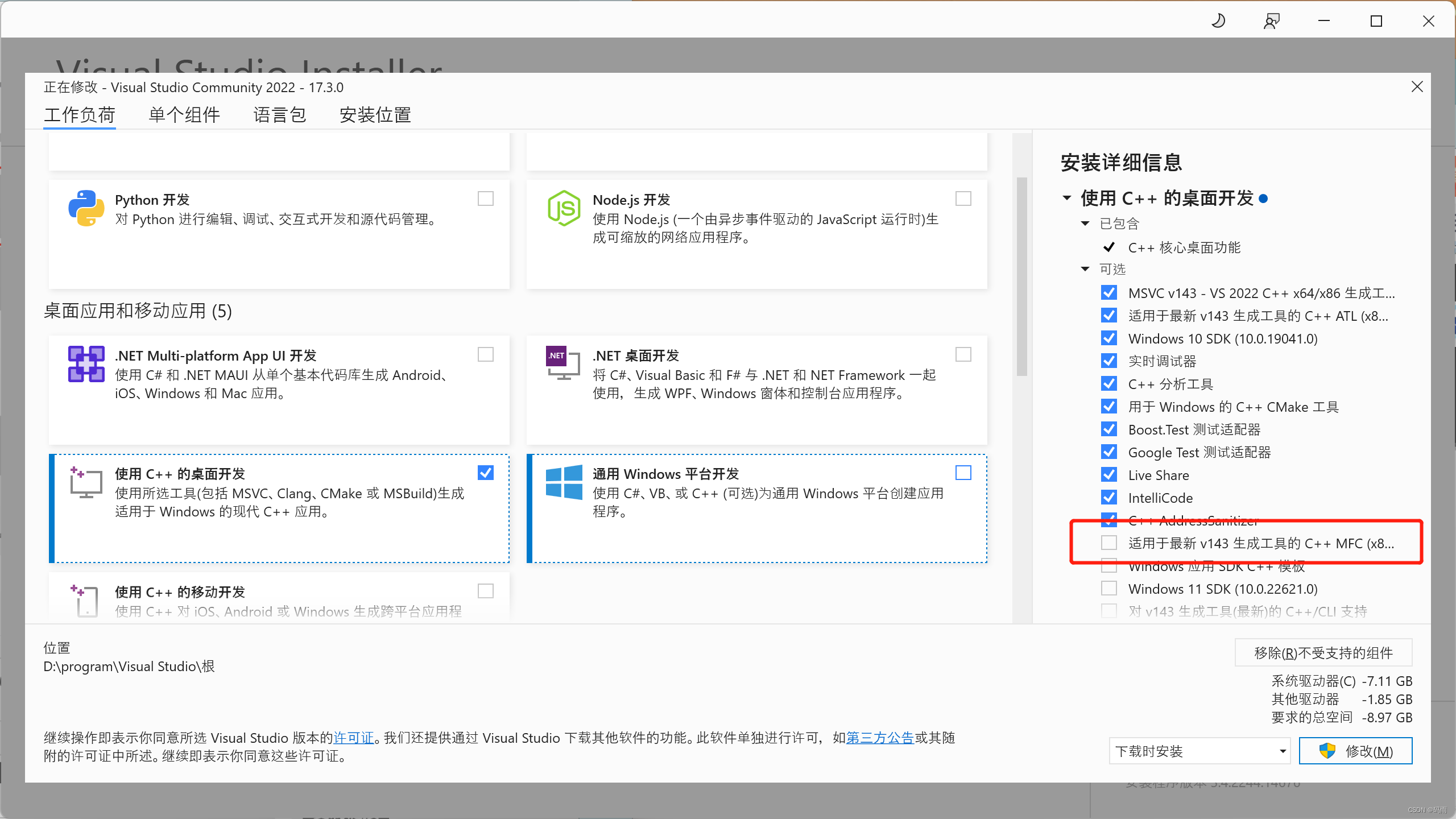The image size is (1456, 819).
Task: Click the Node.js logo icon
Action: pyautogui.click(x=564, y=209)
